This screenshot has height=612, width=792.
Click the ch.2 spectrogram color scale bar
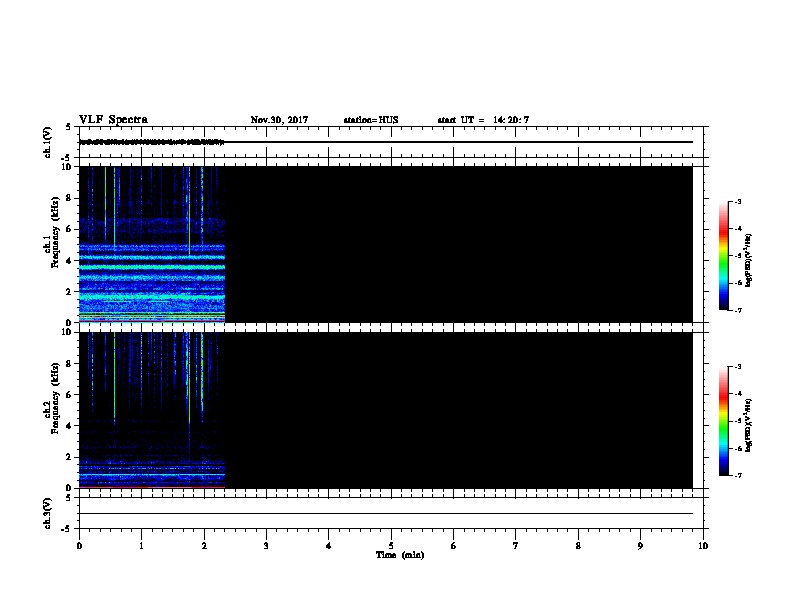point(723,421)
